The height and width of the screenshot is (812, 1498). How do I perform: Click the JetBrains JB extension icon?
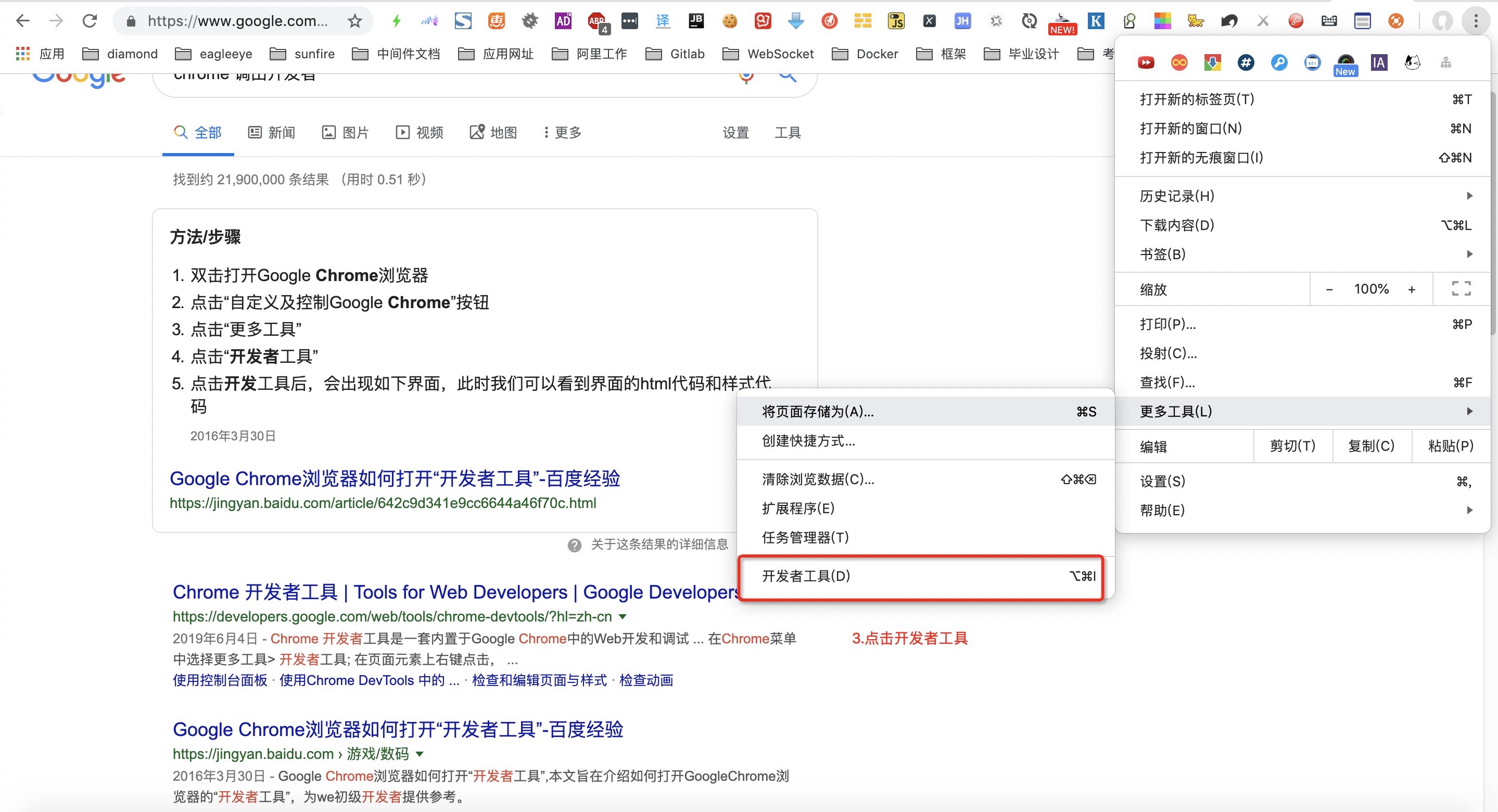[x=696, y=21]
